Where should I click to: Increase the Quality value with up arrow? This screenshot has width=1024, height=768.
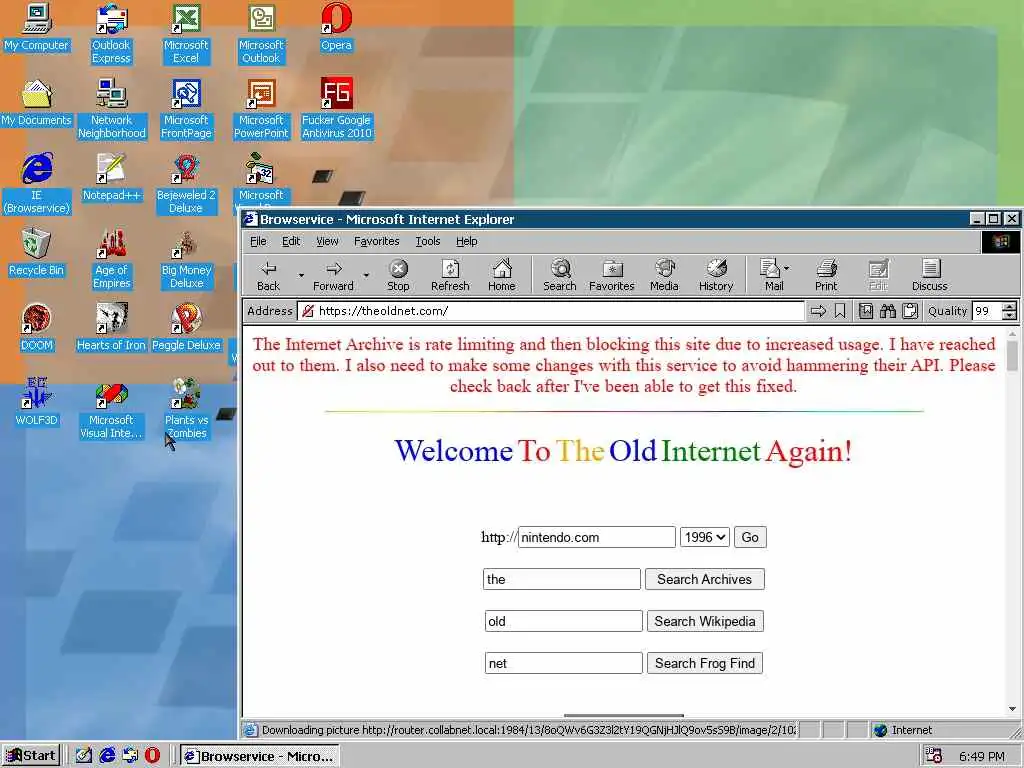[x=1010, y=306]
